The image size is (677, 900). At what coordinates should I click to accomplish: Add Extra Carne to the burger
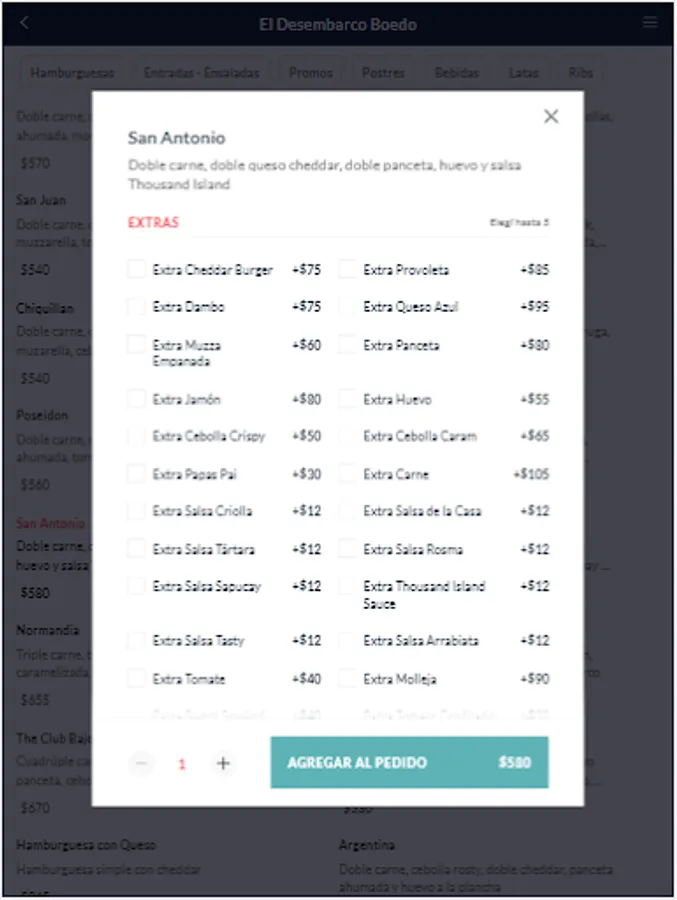[x=347, y=474]
